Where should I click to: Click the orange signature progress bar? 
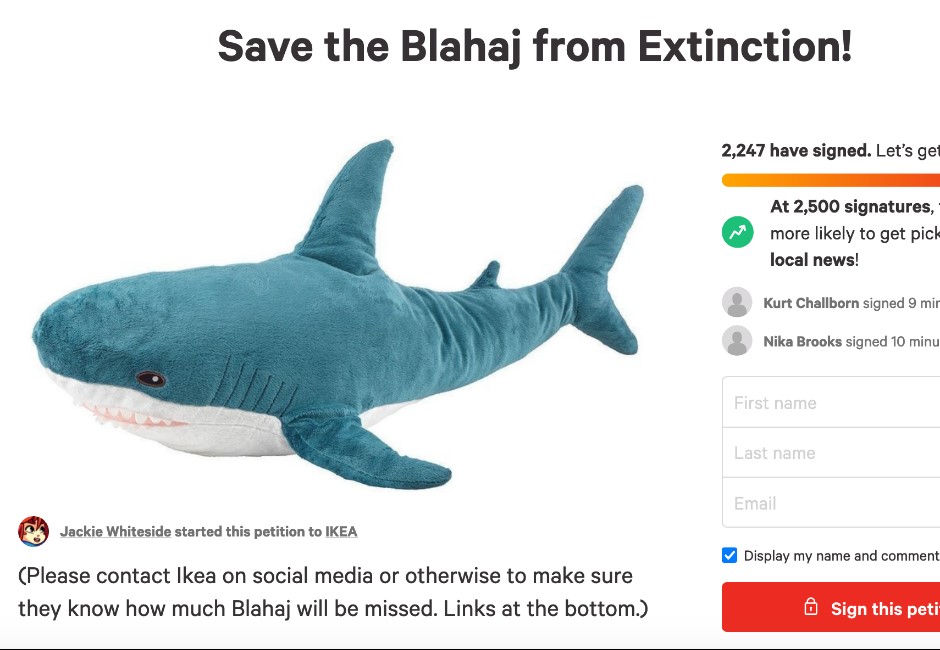click(x=830, y=181)
